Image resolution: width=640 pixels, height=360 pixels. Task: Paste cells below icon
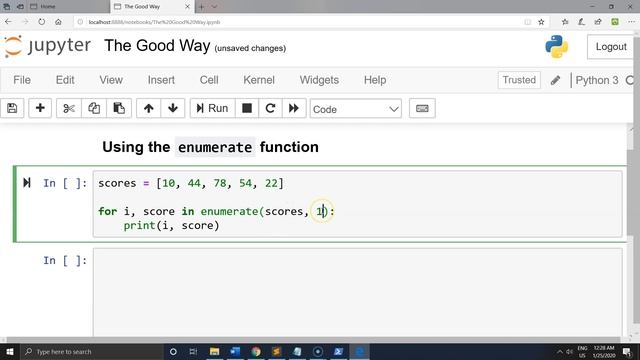tap(119, 108)
